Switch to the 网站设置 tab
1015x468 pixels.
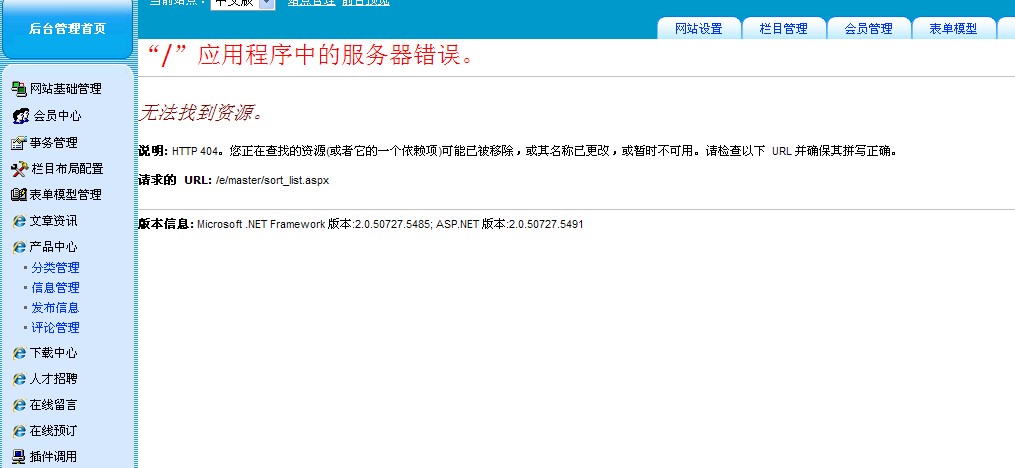coord(698,29)
